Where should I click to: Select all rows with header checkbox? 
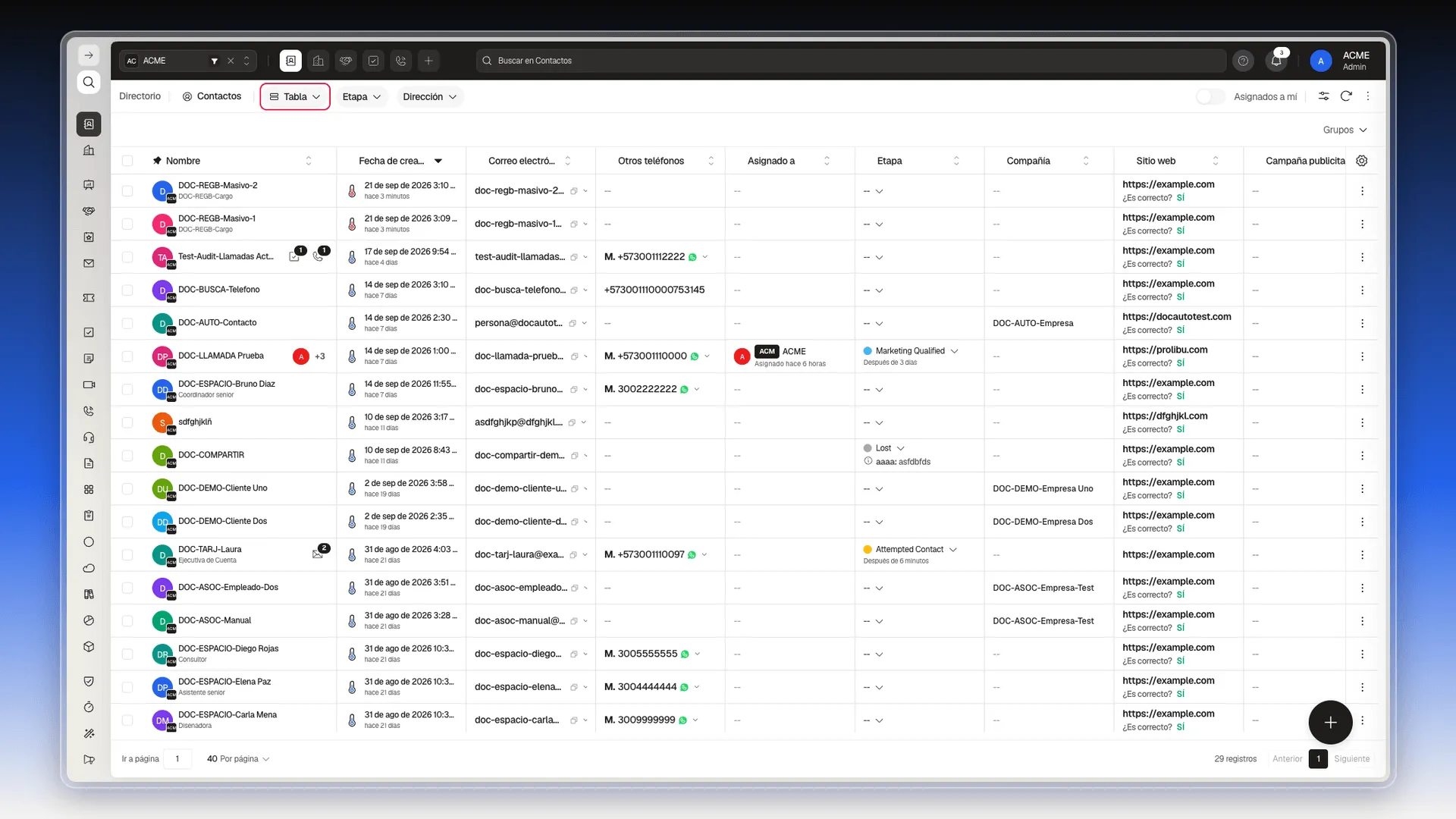pos(127,161)
